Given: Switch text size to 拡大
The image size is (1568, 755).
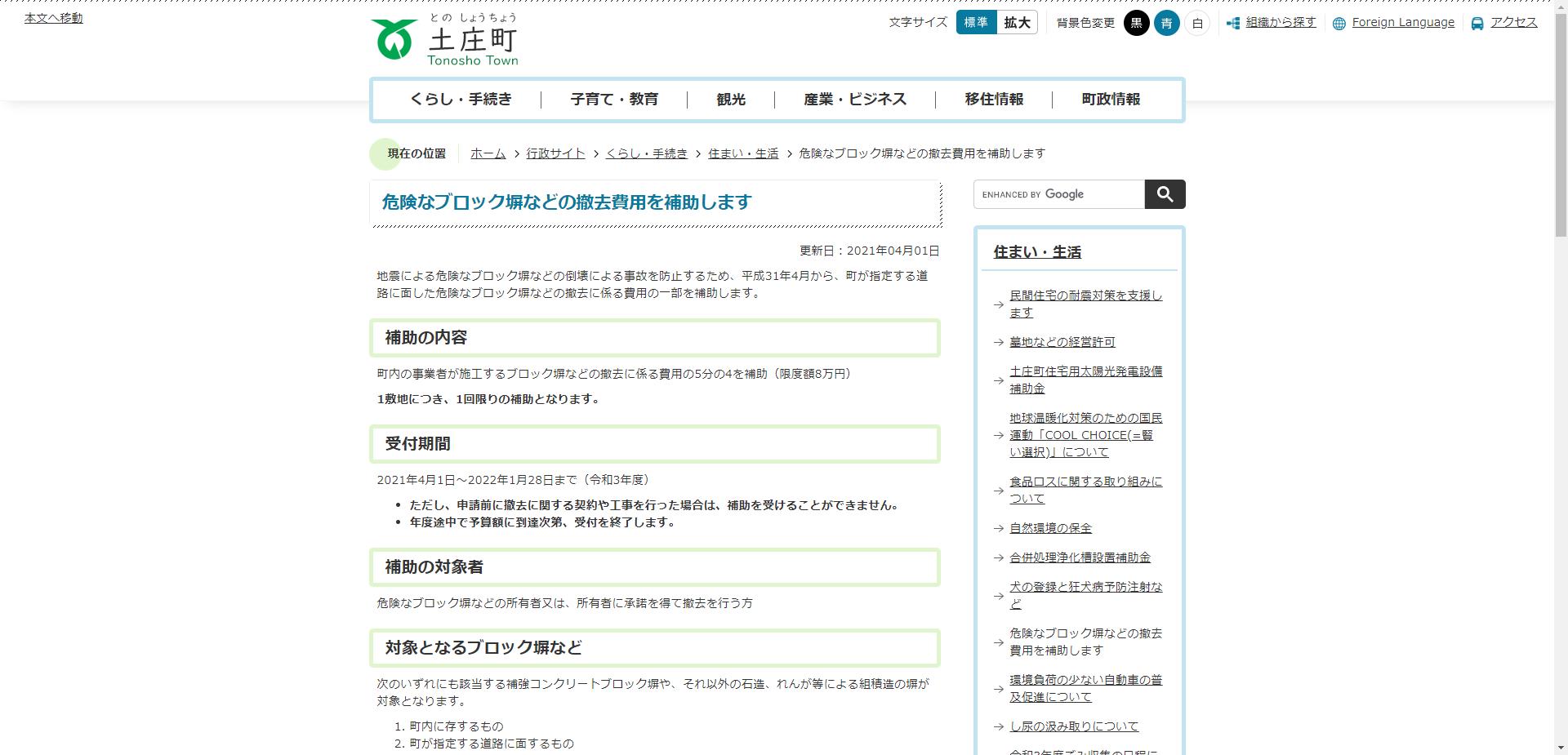Looking at the screenshot, I should tap(1017, 23).
